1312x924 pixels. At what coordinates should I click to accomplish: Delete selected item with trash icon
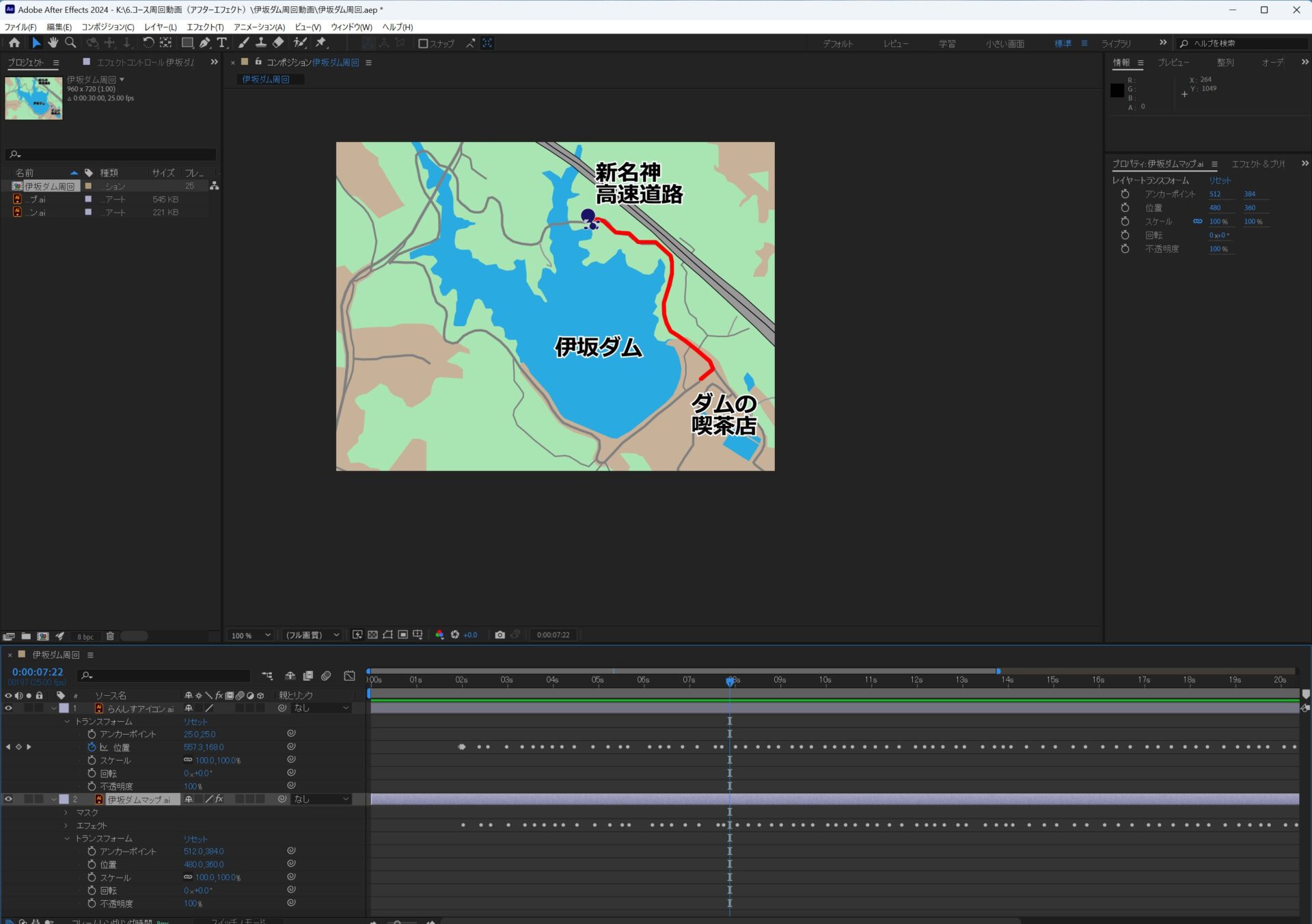pyautogui.click(x=110, y=636)
